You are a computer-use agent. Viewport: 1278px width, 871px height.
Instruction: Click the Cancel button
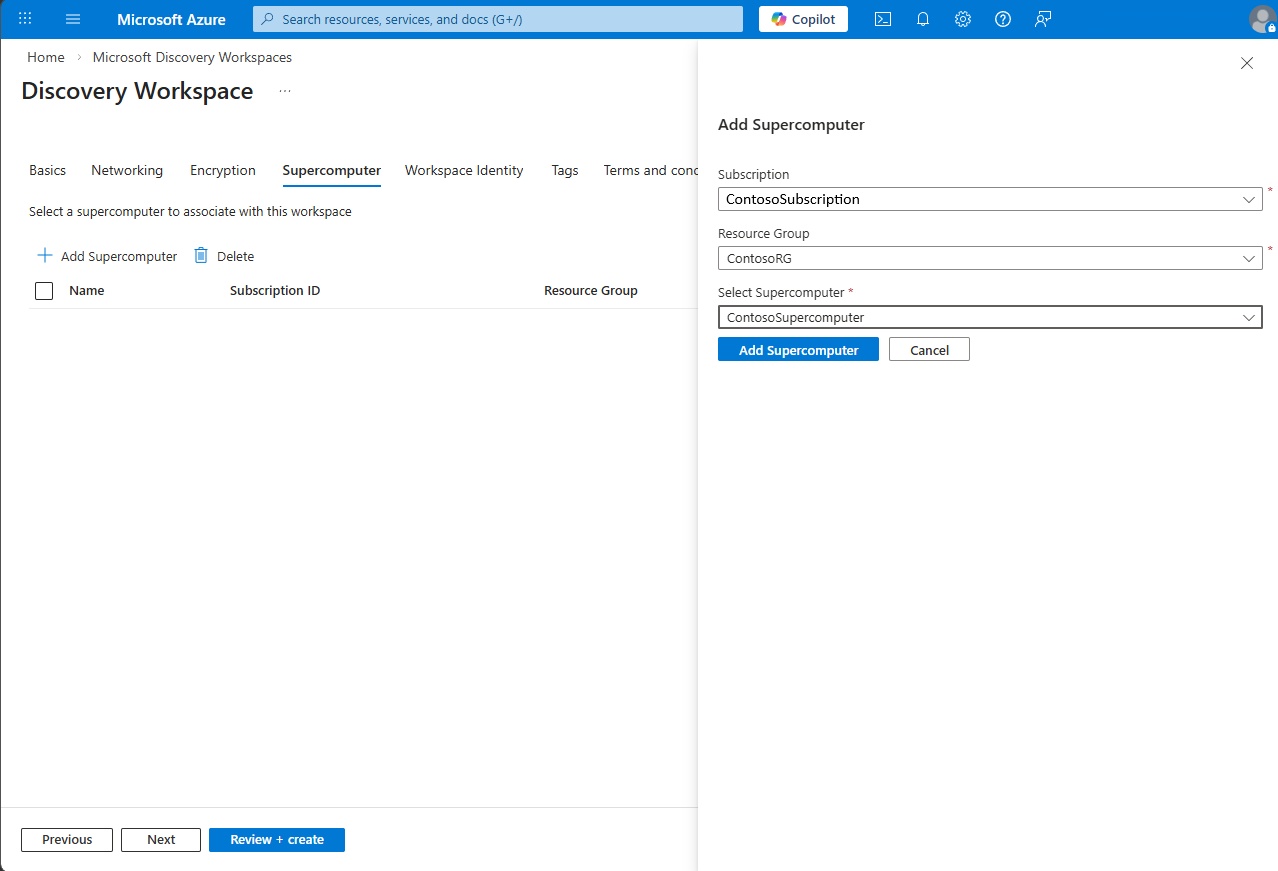[x=929, y=350]
